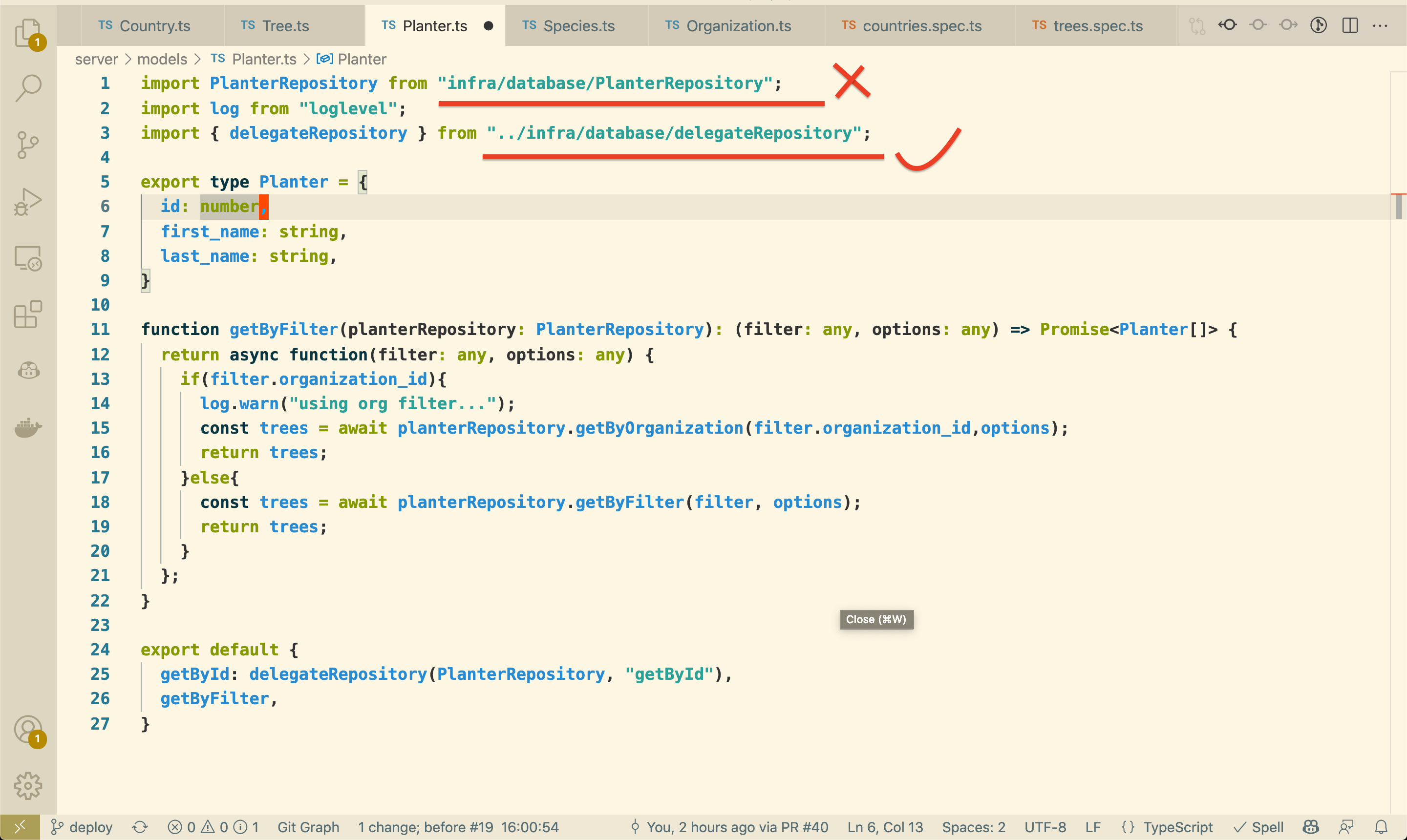Click the compare changes icon in editor toolbar
1407x840 pixels.
(x=1197, y=25)
